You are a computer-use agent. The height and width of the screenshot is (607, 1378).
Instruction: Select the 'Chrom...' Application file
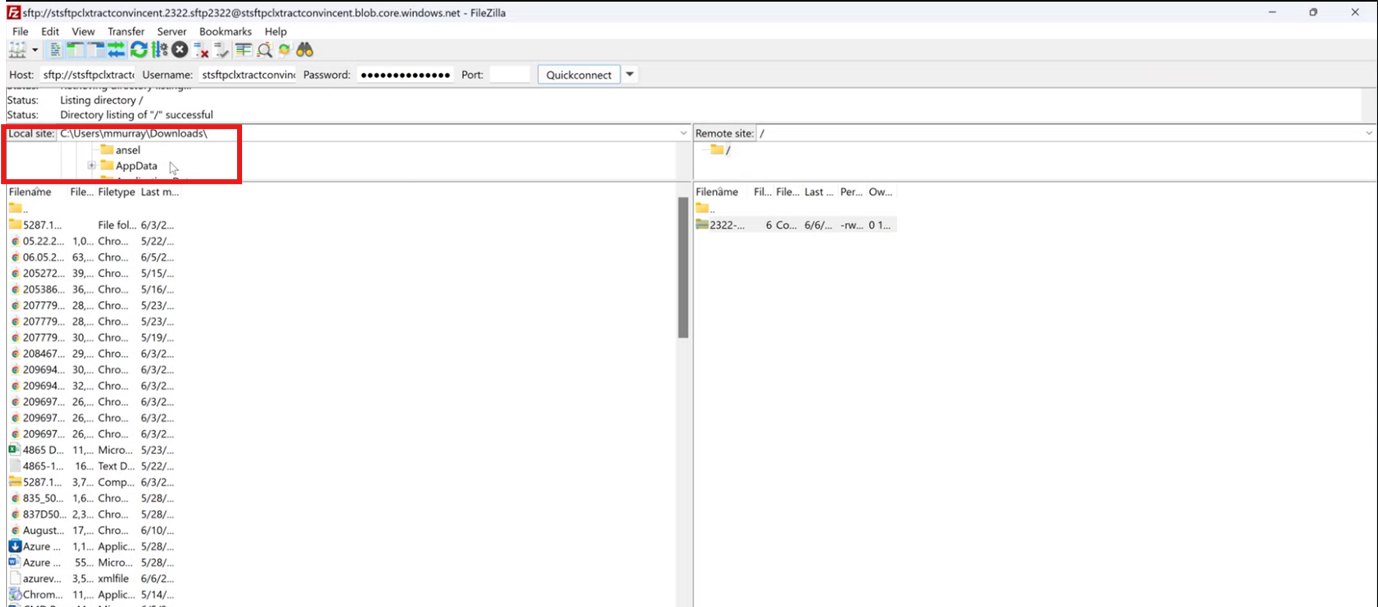tap(93, 595)
